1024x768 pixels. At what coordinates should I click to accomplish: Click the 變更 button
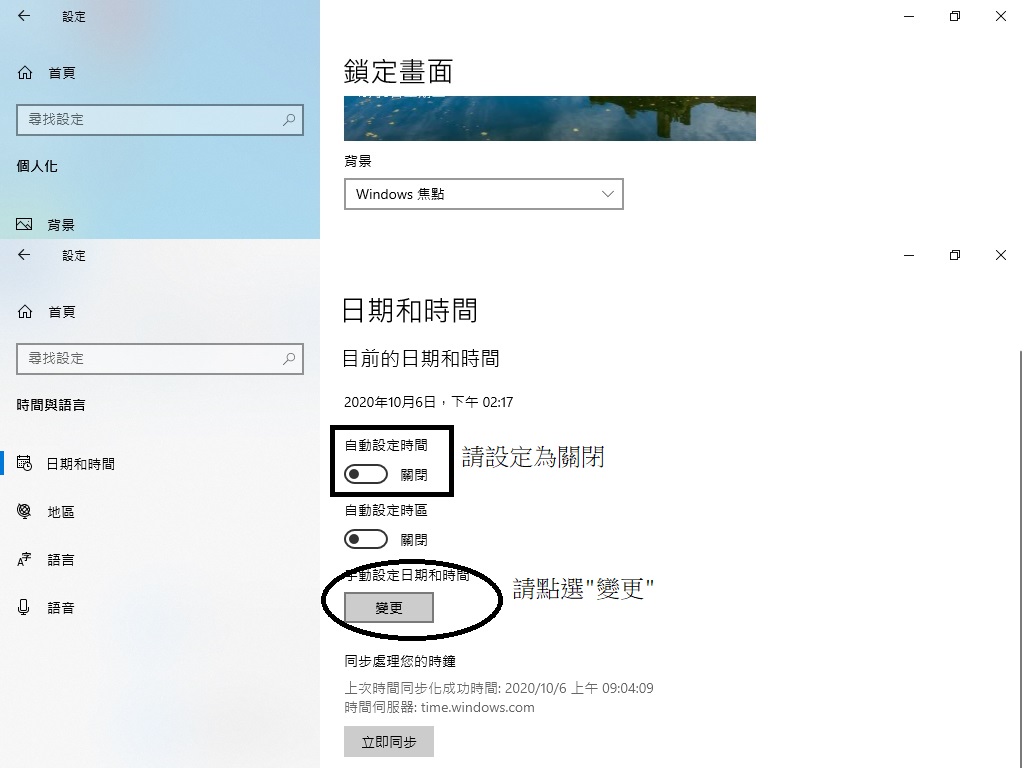[x=389, y=608]
